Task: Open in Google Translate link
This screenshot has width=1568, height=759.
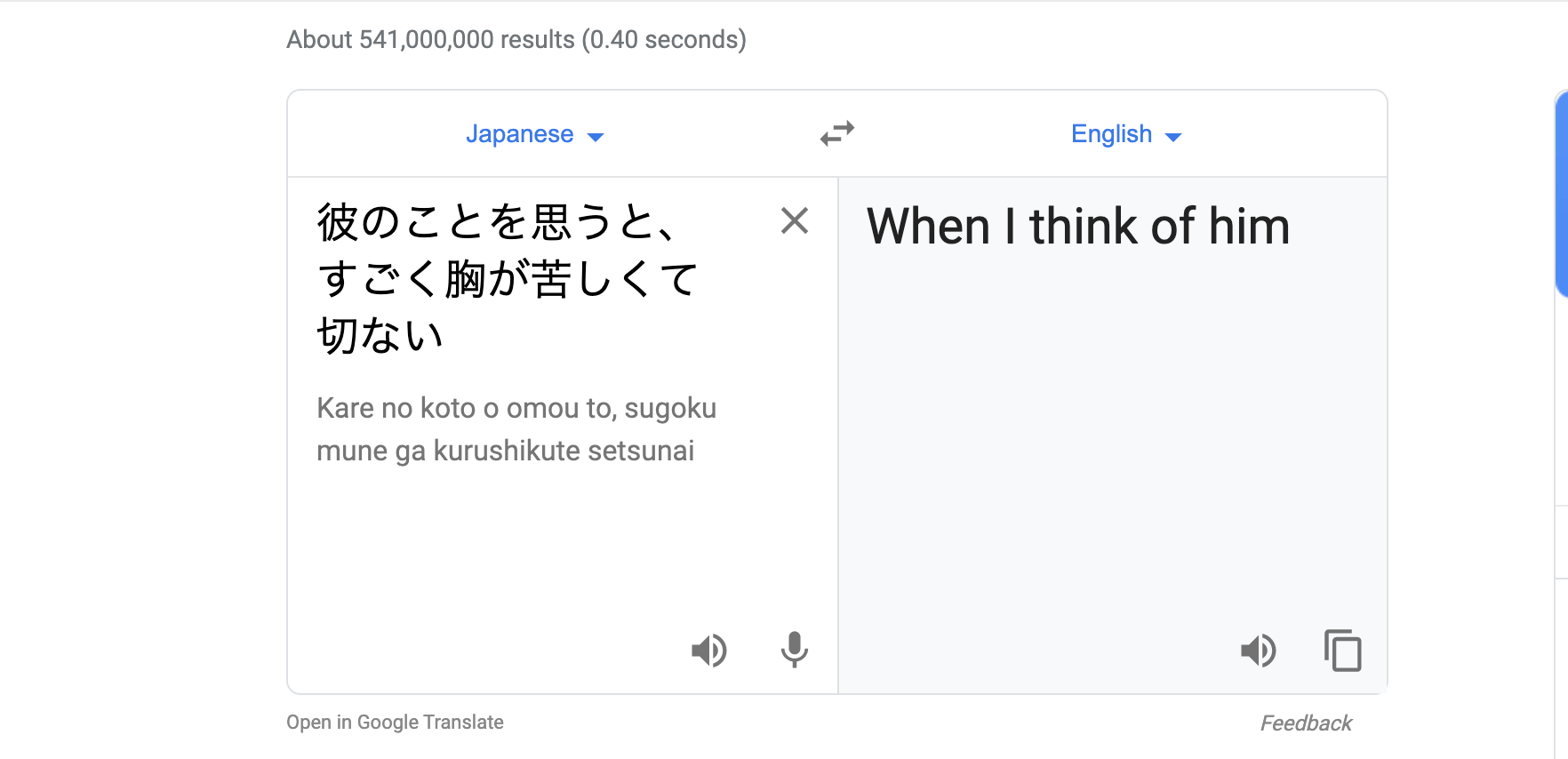Action: (x=395, y=722)
